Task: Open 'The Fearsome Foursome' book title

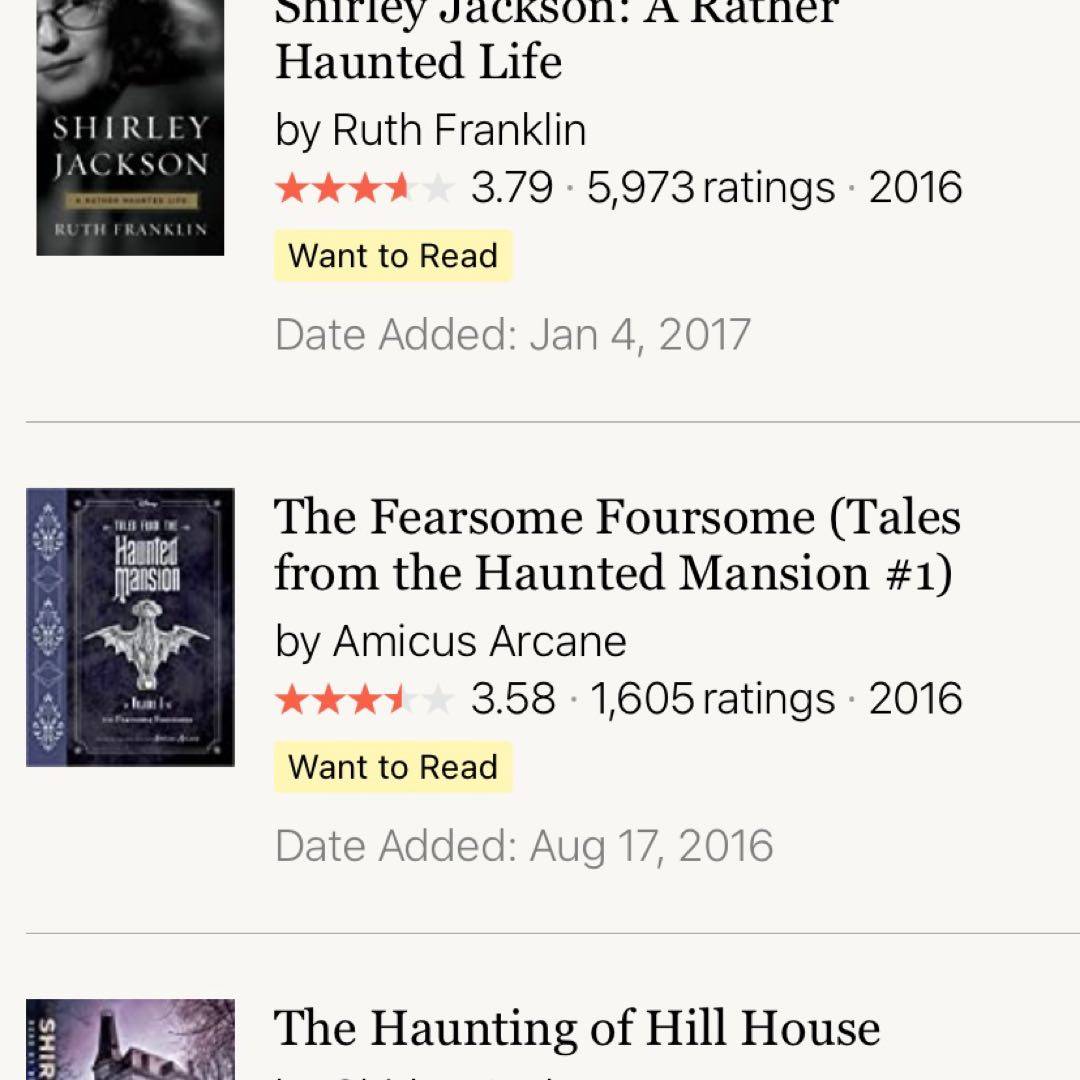Action: coord(616,545)
